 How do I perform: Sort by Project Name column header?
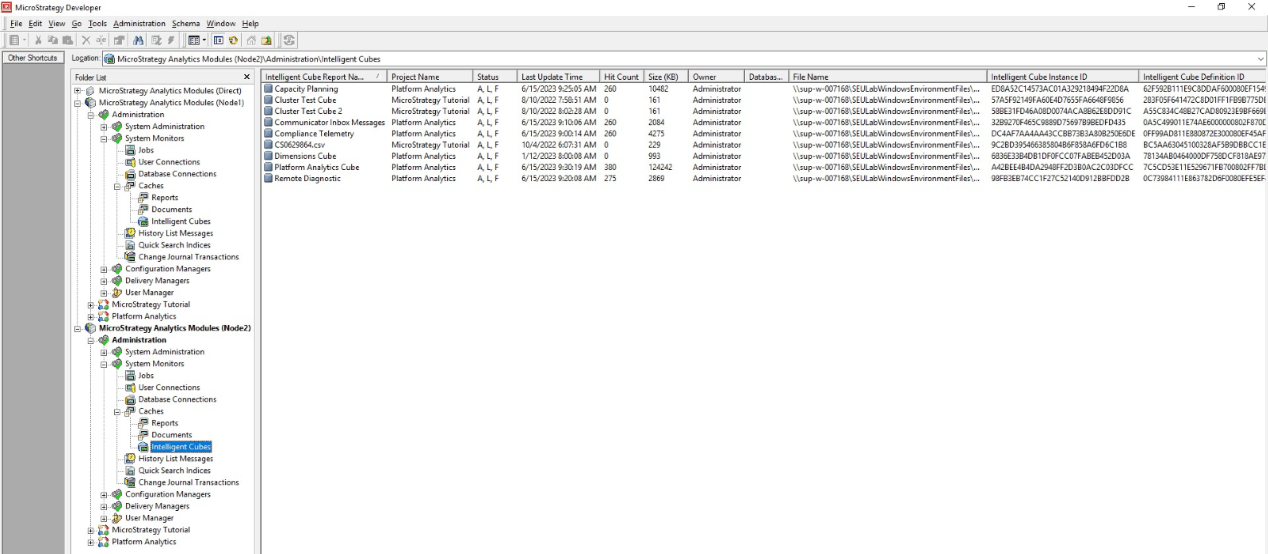pos(430,76)
